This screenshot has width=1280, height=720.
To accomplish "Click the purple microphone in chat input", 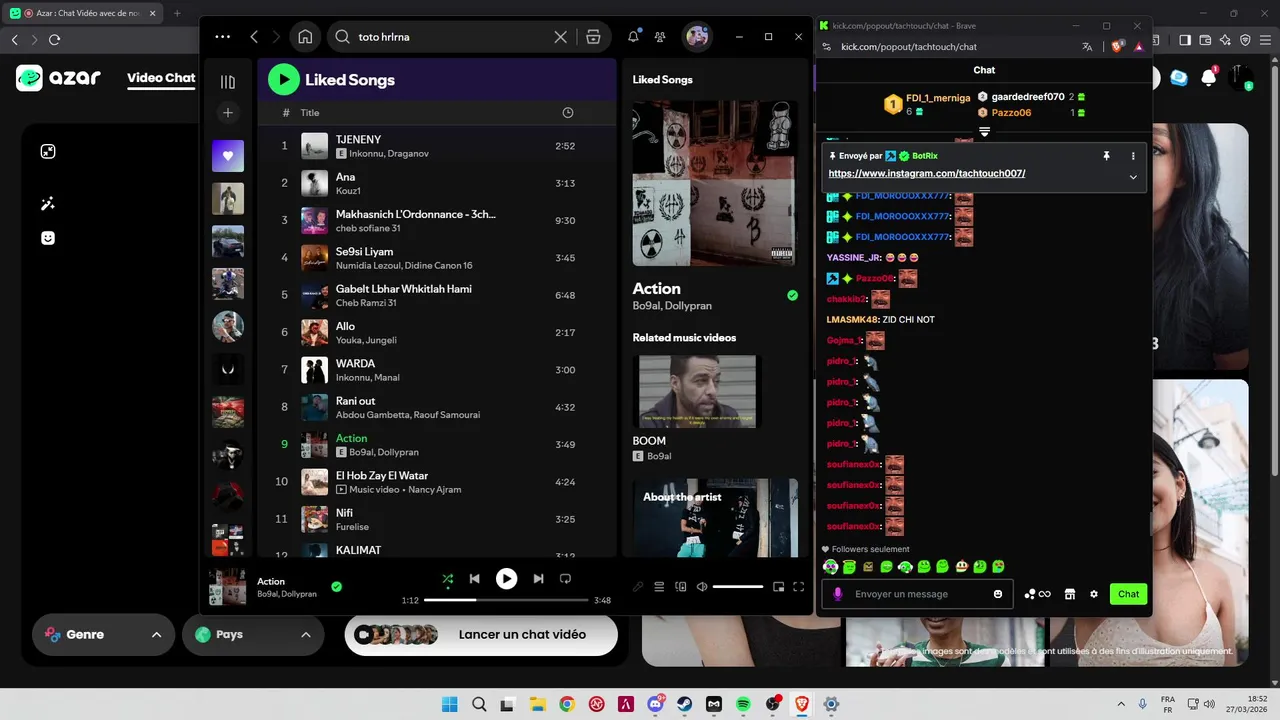I will (x=838, y=594).
